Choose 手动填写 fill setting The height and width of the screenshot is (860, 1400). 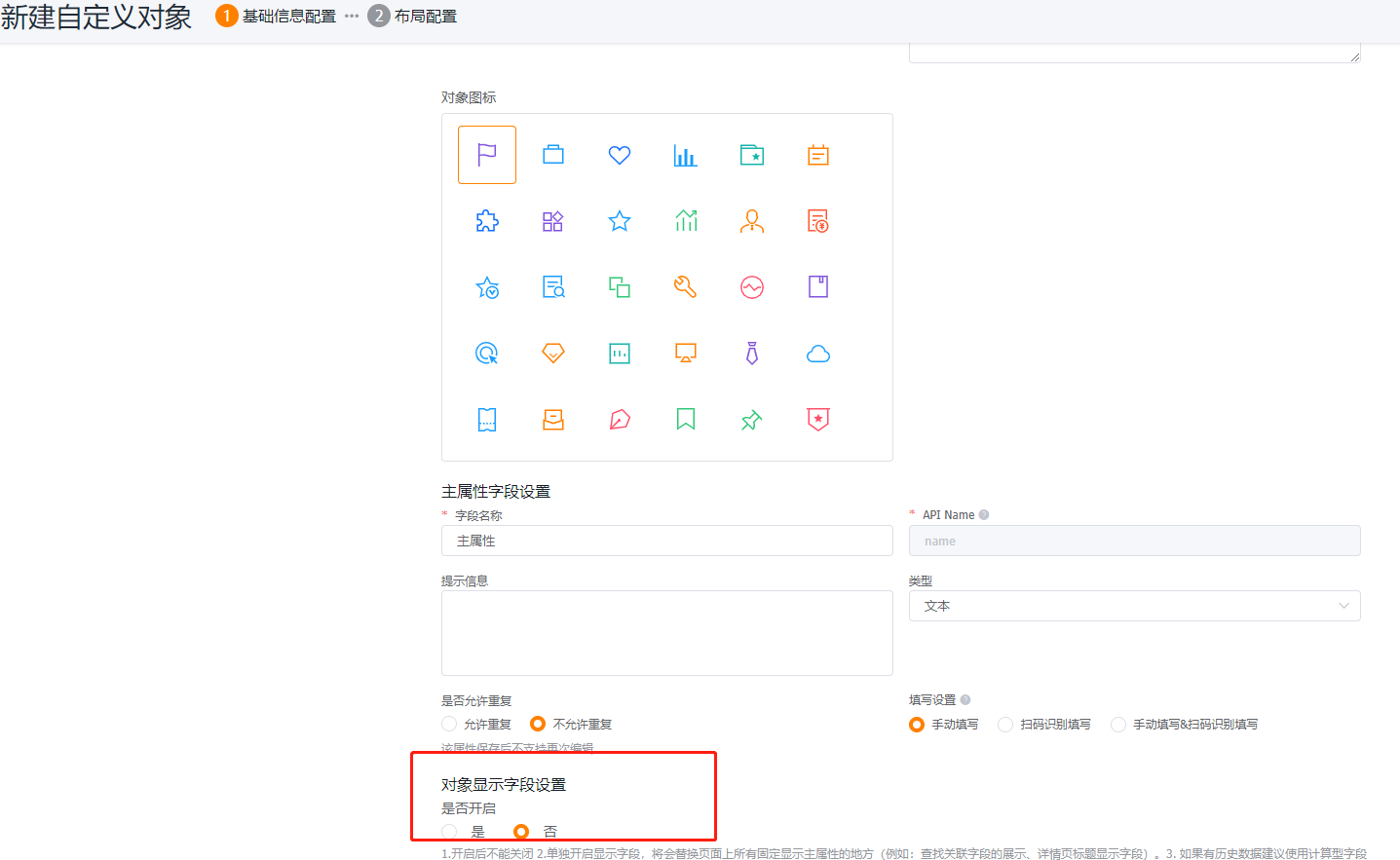pyautogui.click(x=917, y=725)
